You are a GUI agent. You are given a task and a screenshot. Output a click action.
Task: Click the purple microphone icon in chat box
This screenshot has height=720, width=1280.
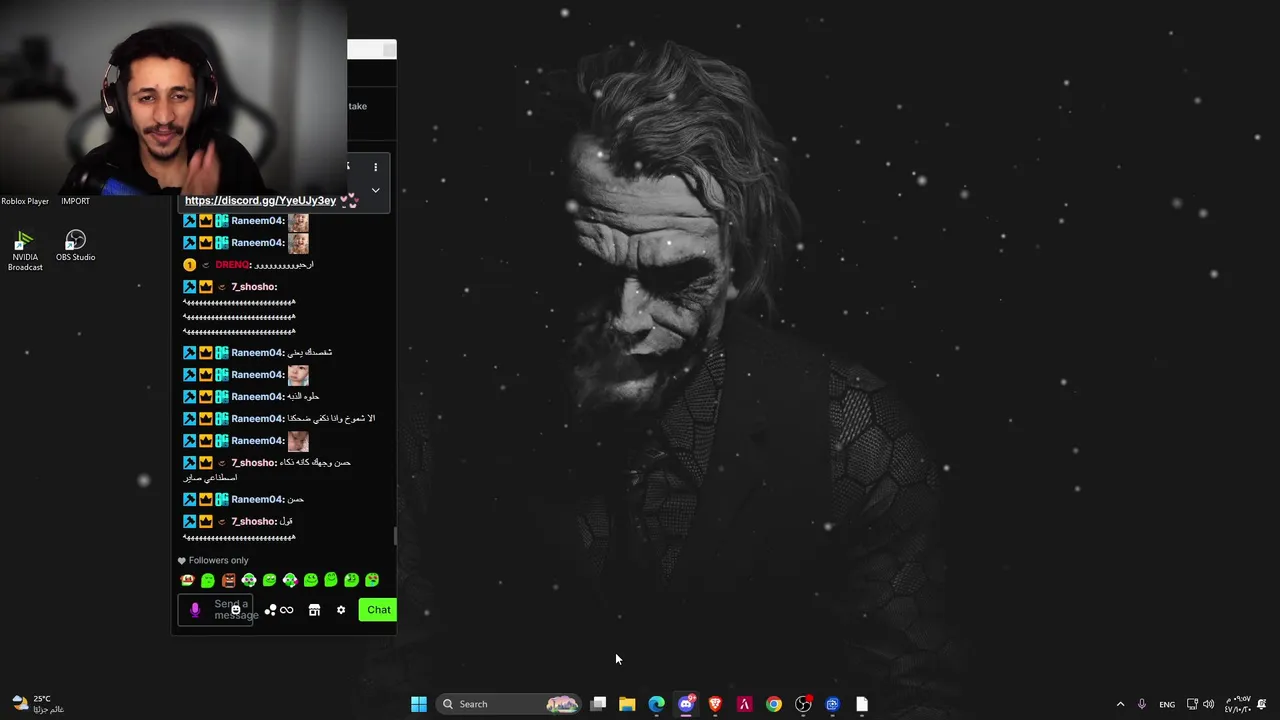coord(195,609)
